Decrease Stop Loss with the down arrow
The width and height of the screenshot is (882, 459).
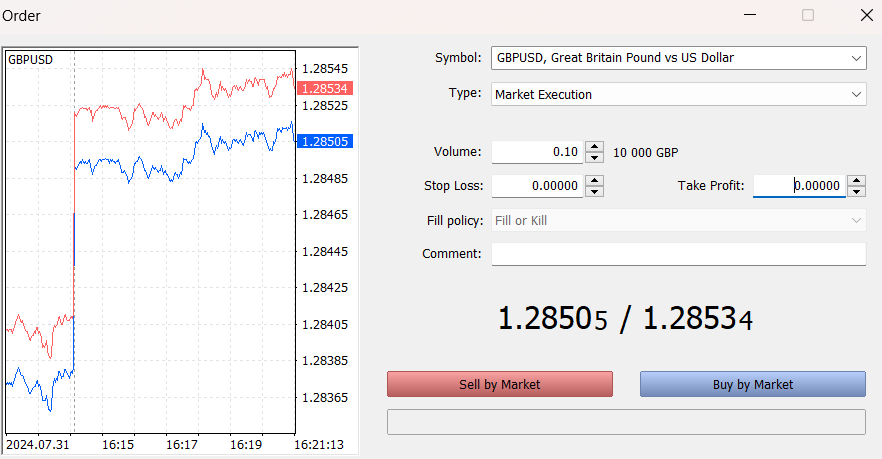[x=595, y=191]
